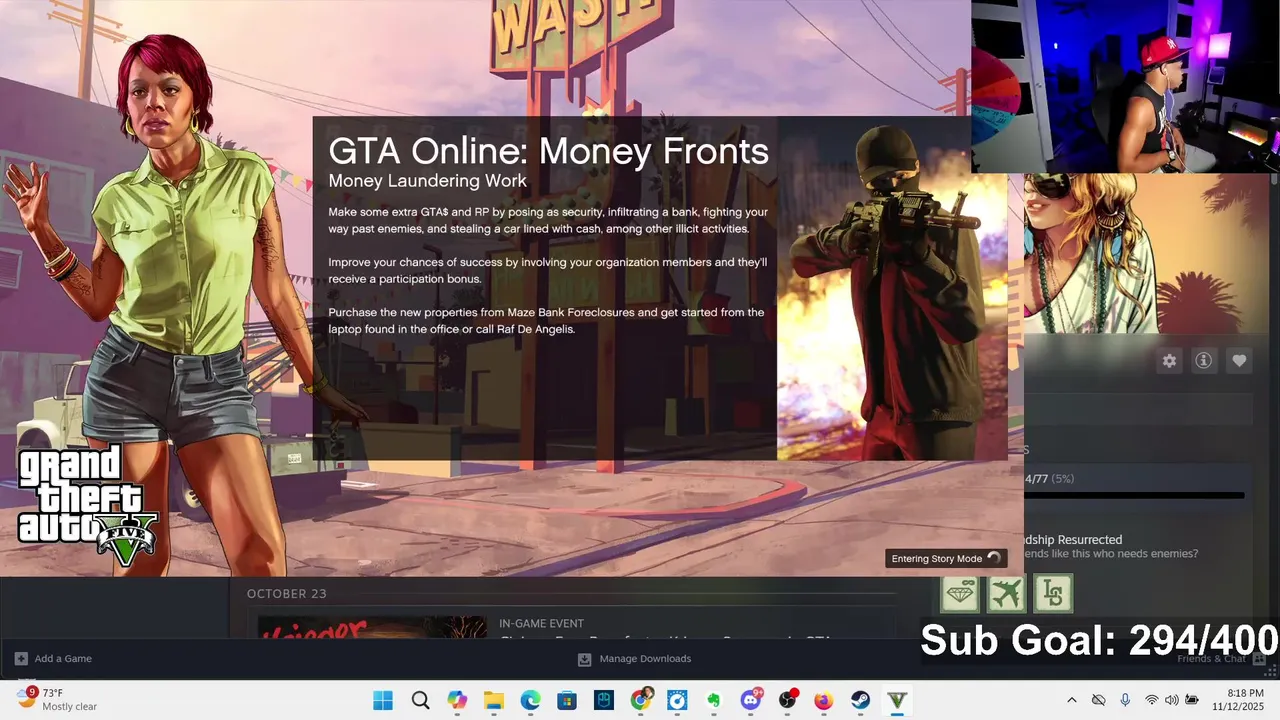This screenshot has height=720, width=1280.
Task: Click the tray icon beside the microphone
Action: point(1098,700)
